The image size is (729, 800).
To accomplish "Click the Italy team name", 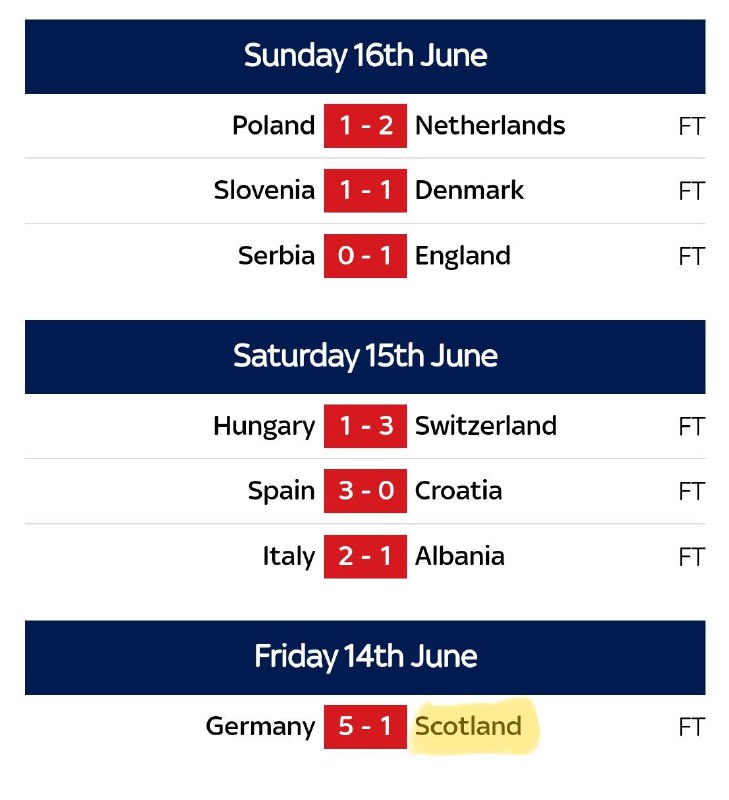I will pyautogui.click(x=289, y=557).
